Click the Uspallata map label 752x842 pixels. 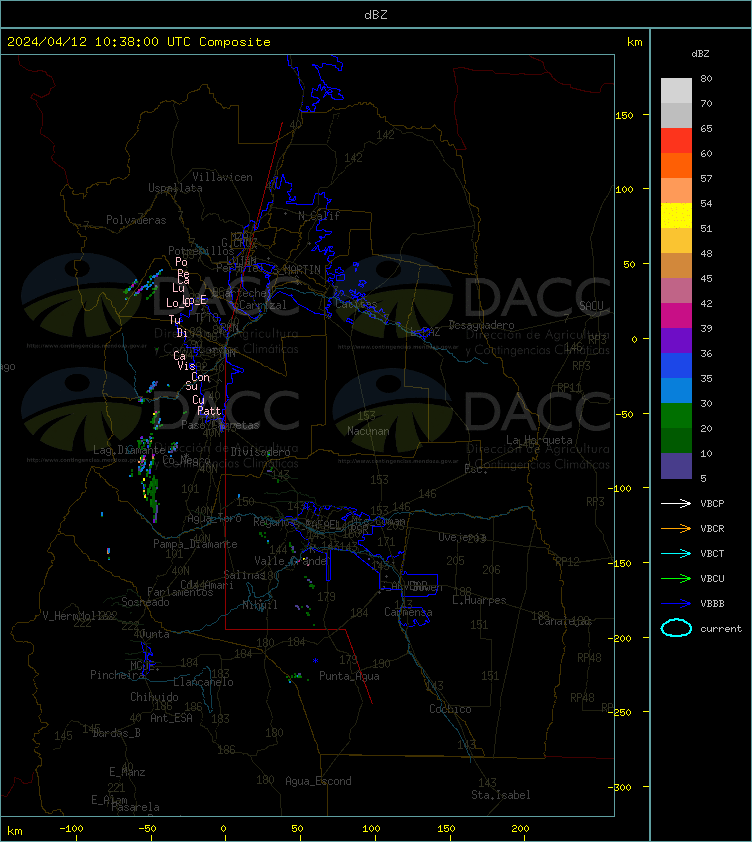click(x=175, y=188)
